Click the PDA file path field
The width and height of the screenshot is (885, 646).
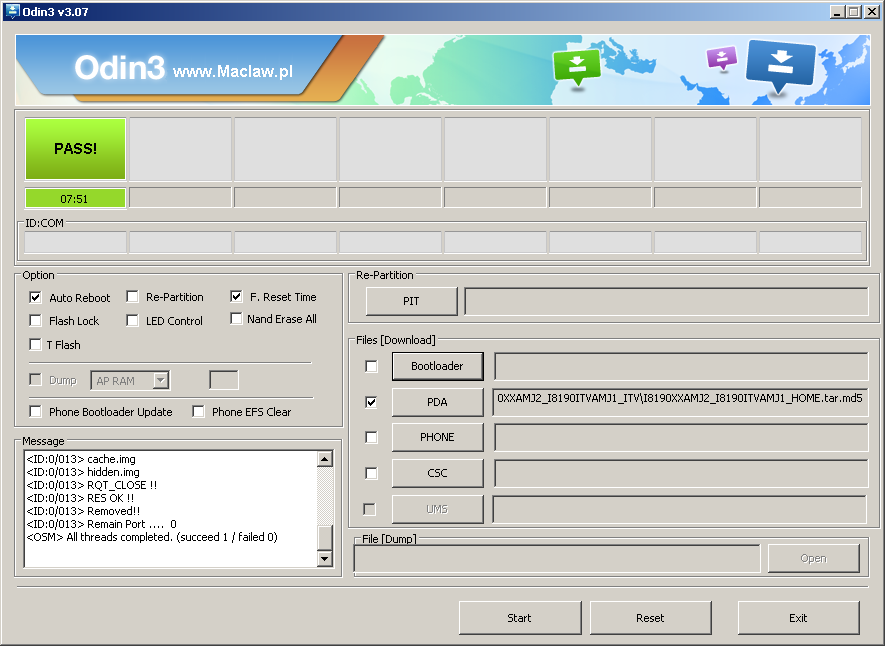[x=680, y=402]
